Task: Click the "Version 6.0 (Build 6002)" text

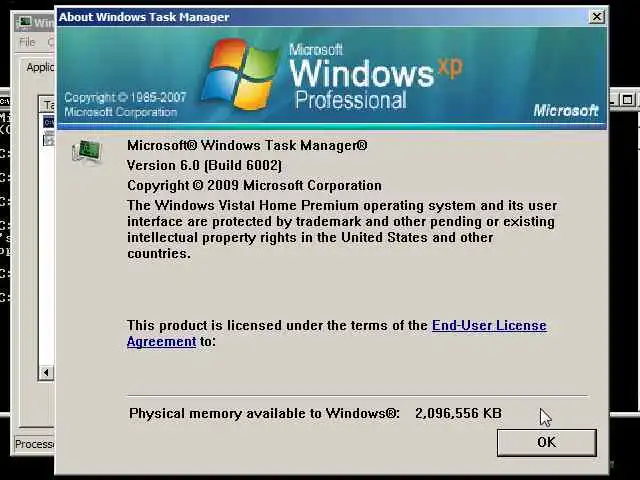Action: click(x=204, y=165)
